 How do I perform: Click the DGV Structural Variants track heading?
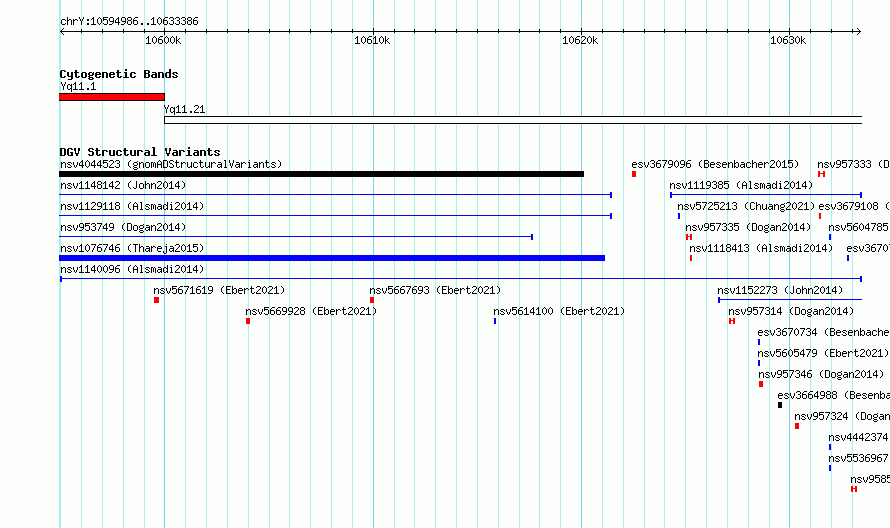tap(140, 152)
